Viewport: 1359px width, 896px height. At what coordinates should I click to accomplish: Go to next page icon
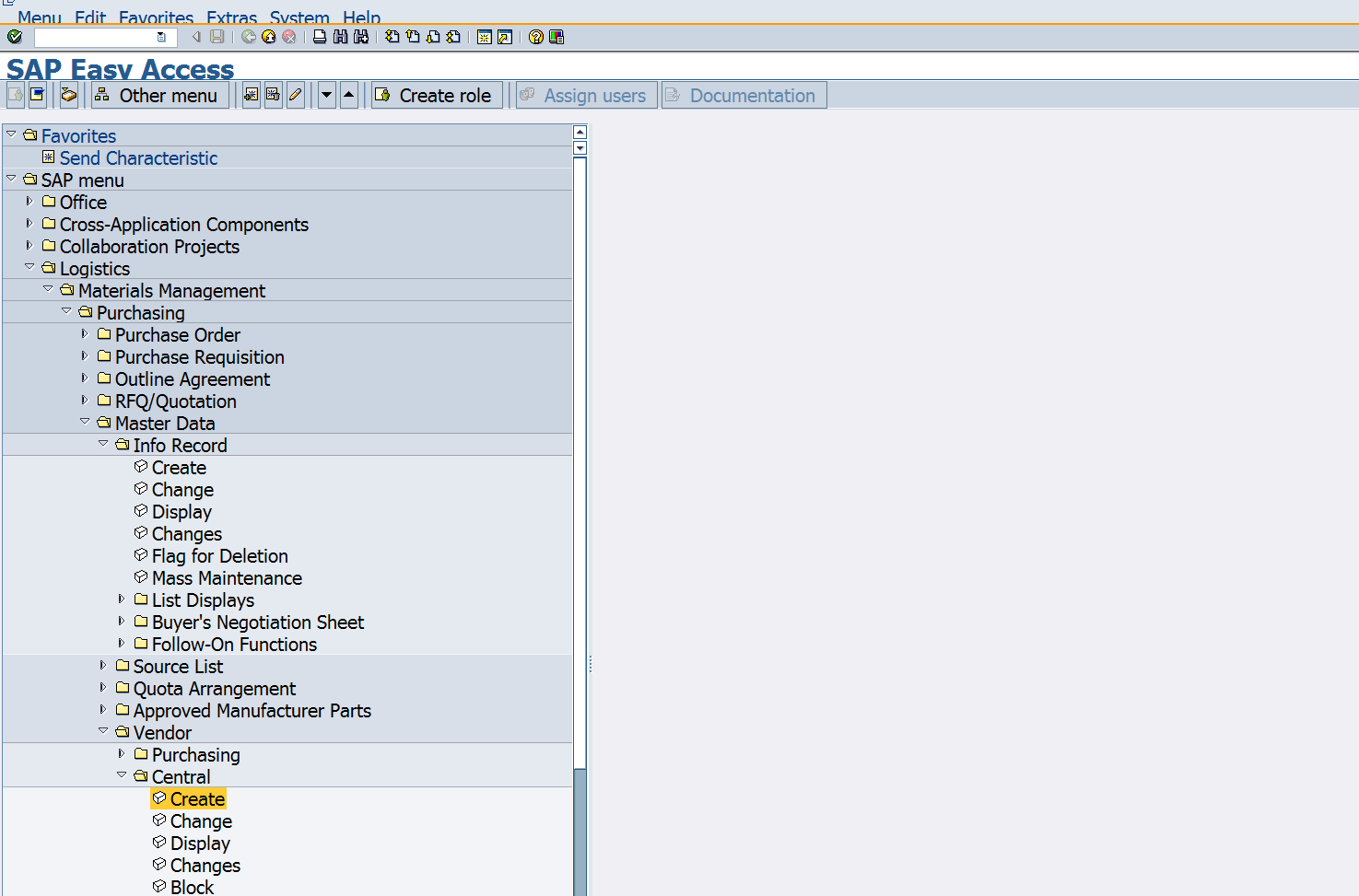tap(433, 37)
